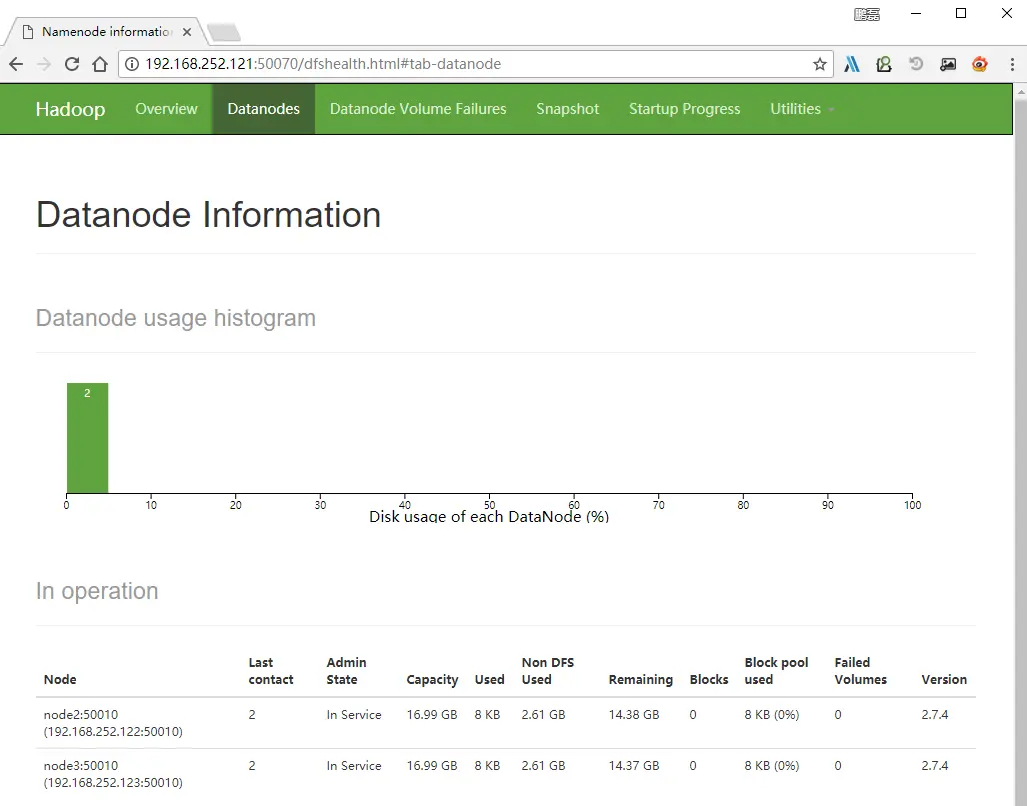
Task: Click the Datanode Information heading
Action: pyautogui.click(x=208, y=215)
